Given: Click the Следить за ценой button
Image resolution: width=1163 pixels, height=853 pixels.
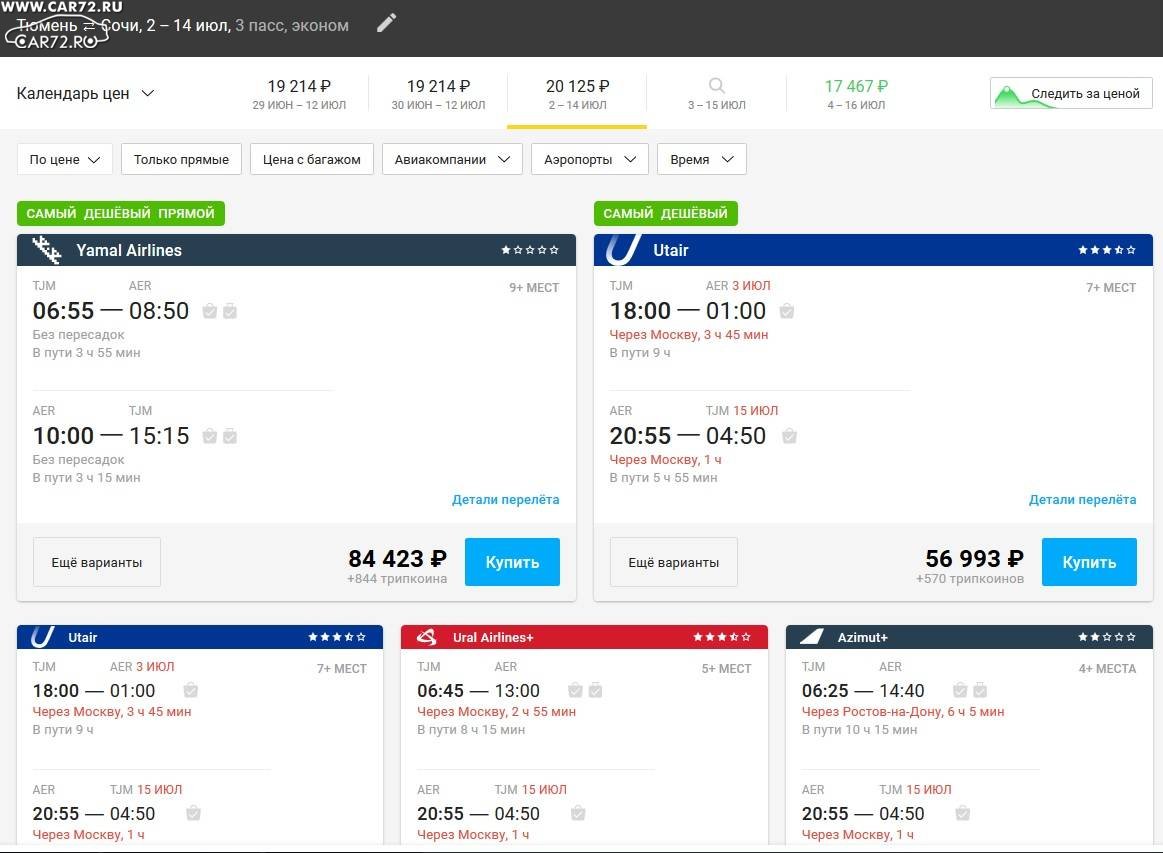Looking at the screenshot, I should (x=1071, y=93).
